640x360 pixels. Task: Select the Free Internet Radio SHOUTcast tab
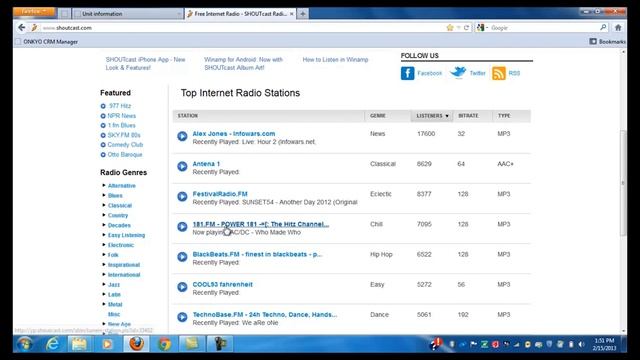pyautogui.click(x=240, y=14)
